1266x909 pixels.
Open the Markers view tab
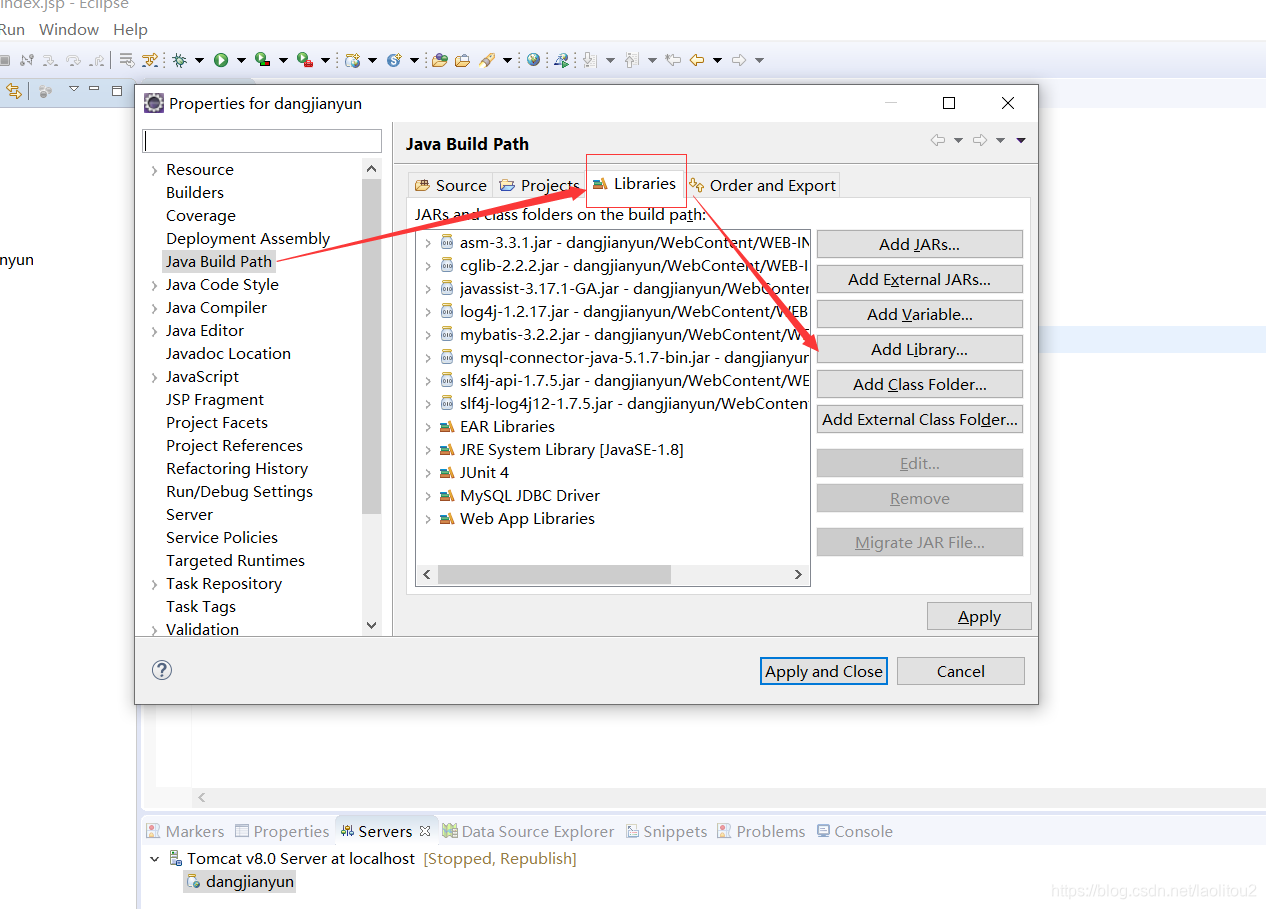click(185, 831)
